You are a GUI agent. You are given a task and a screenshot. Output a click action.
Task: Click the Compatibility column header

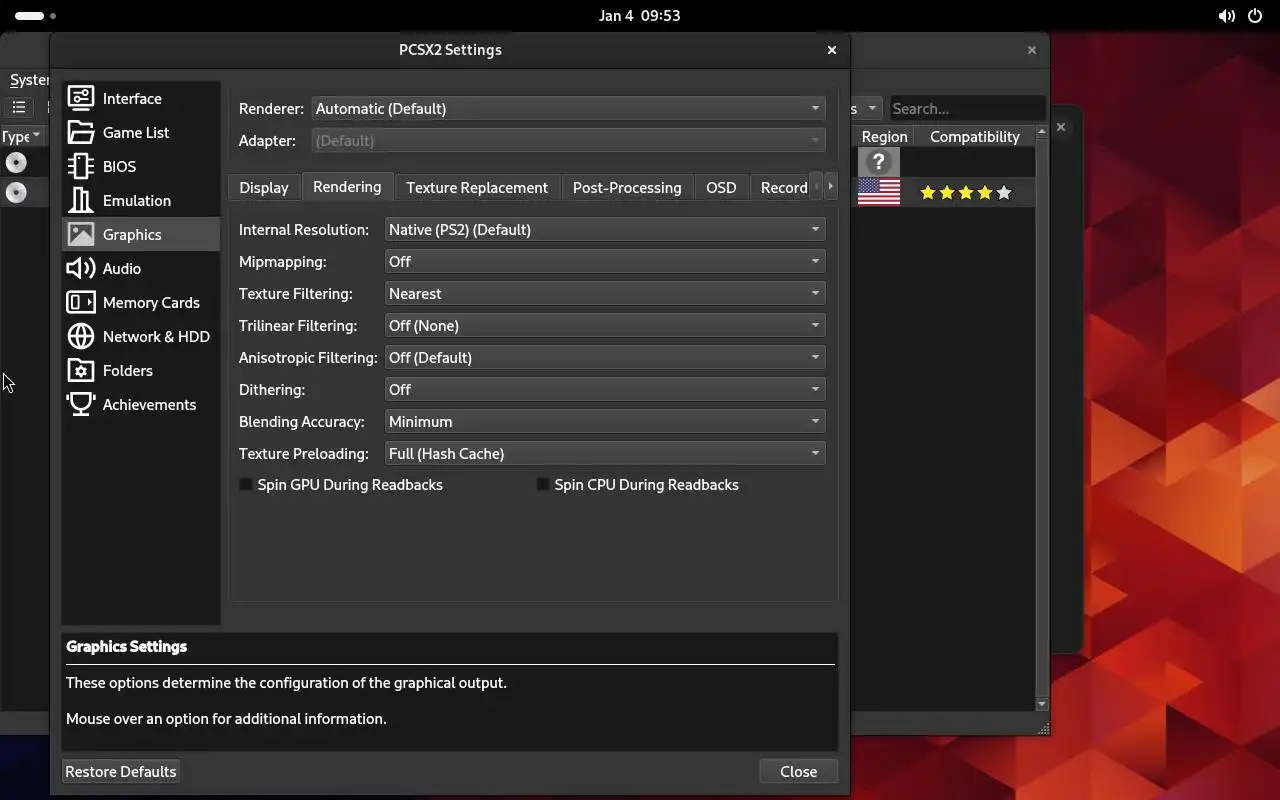click(974, 136)
